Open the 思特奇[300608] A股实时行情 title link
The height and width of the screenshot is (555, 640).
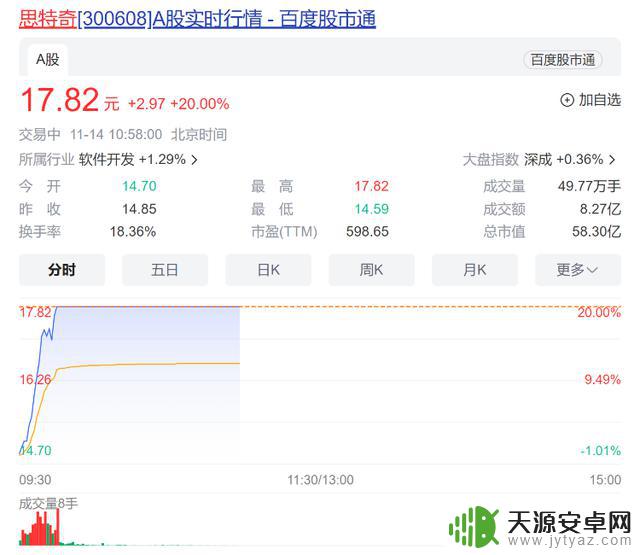click(x=197, y=19)
